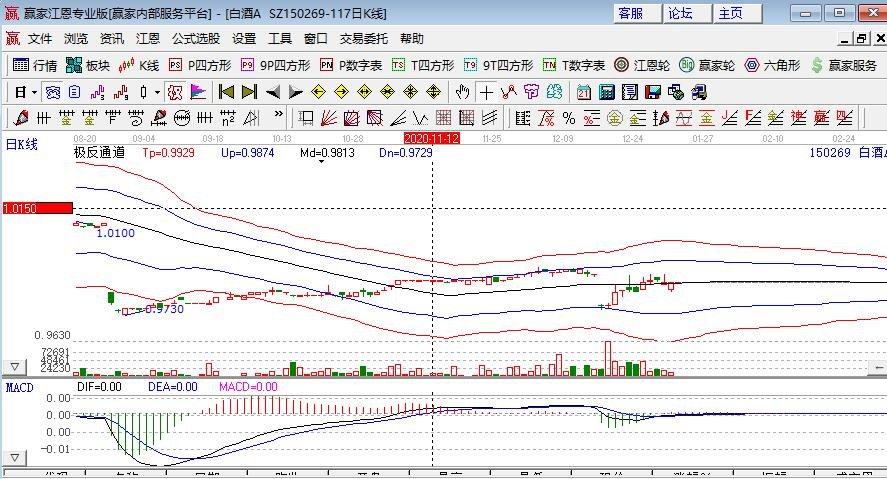The image size is (887, 479).
Task: Click the clipboard document icon
Action: pyautogui.click(x=75, y=92)
